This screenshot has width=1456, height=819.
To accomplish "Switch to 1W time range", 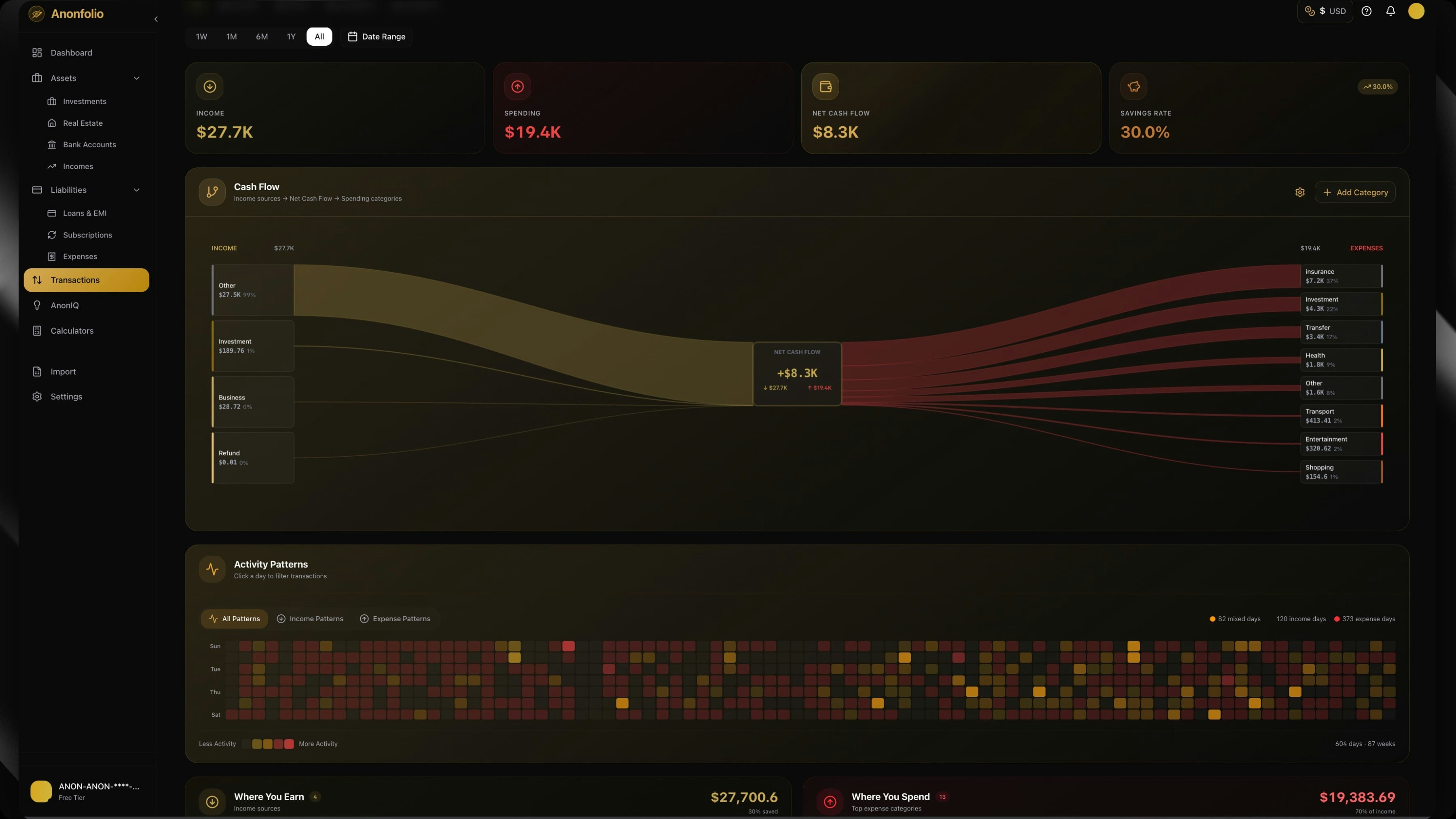I will 201,37.
